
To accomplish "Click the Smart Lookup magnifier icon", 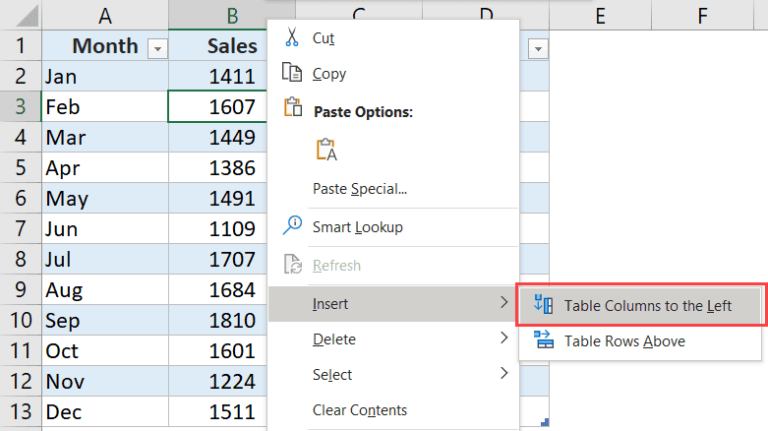I will [292, 226].
